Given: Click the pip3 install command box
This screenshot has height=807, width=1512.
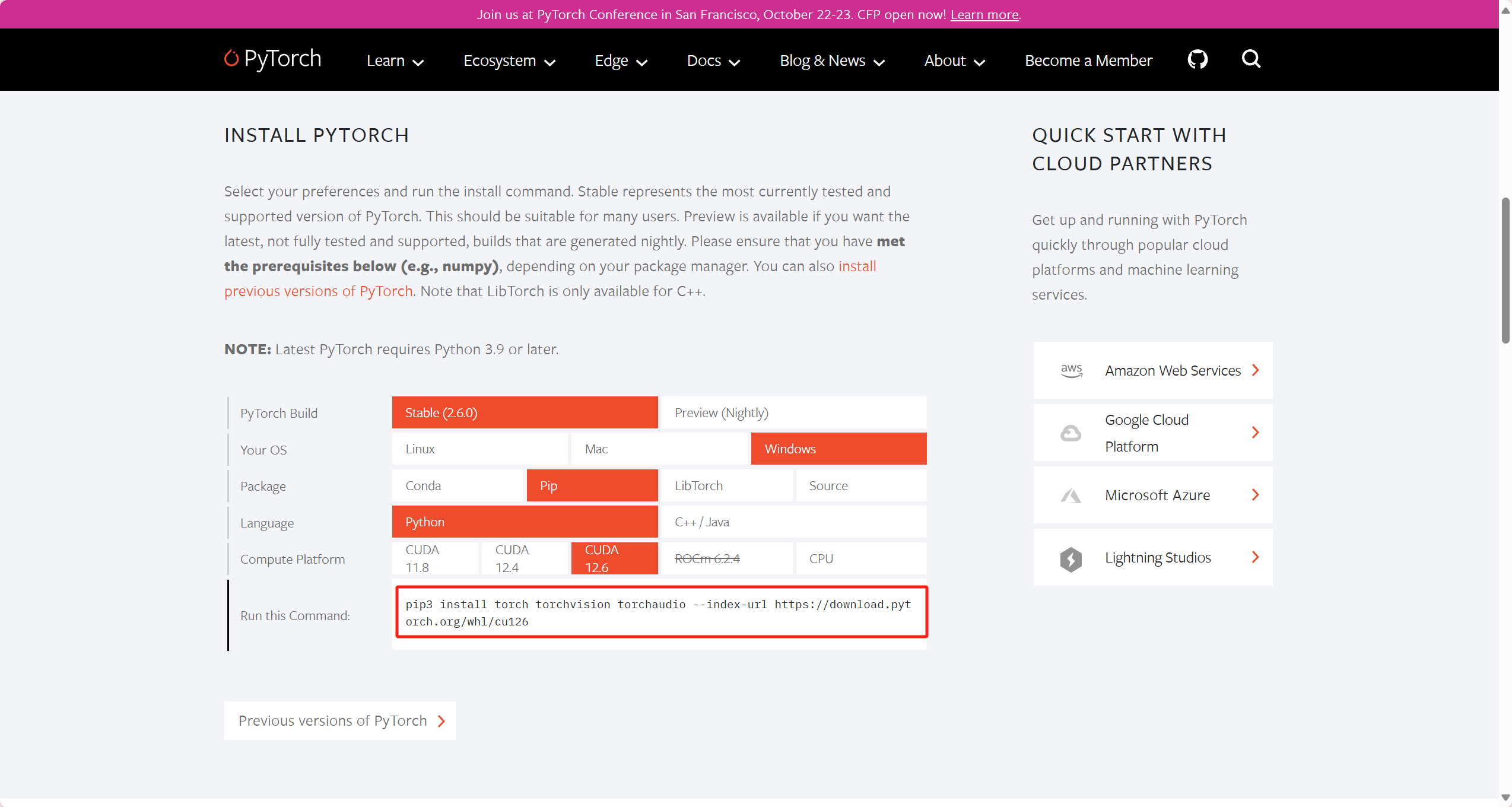Looking at the screenshot, I should point(661,613).
